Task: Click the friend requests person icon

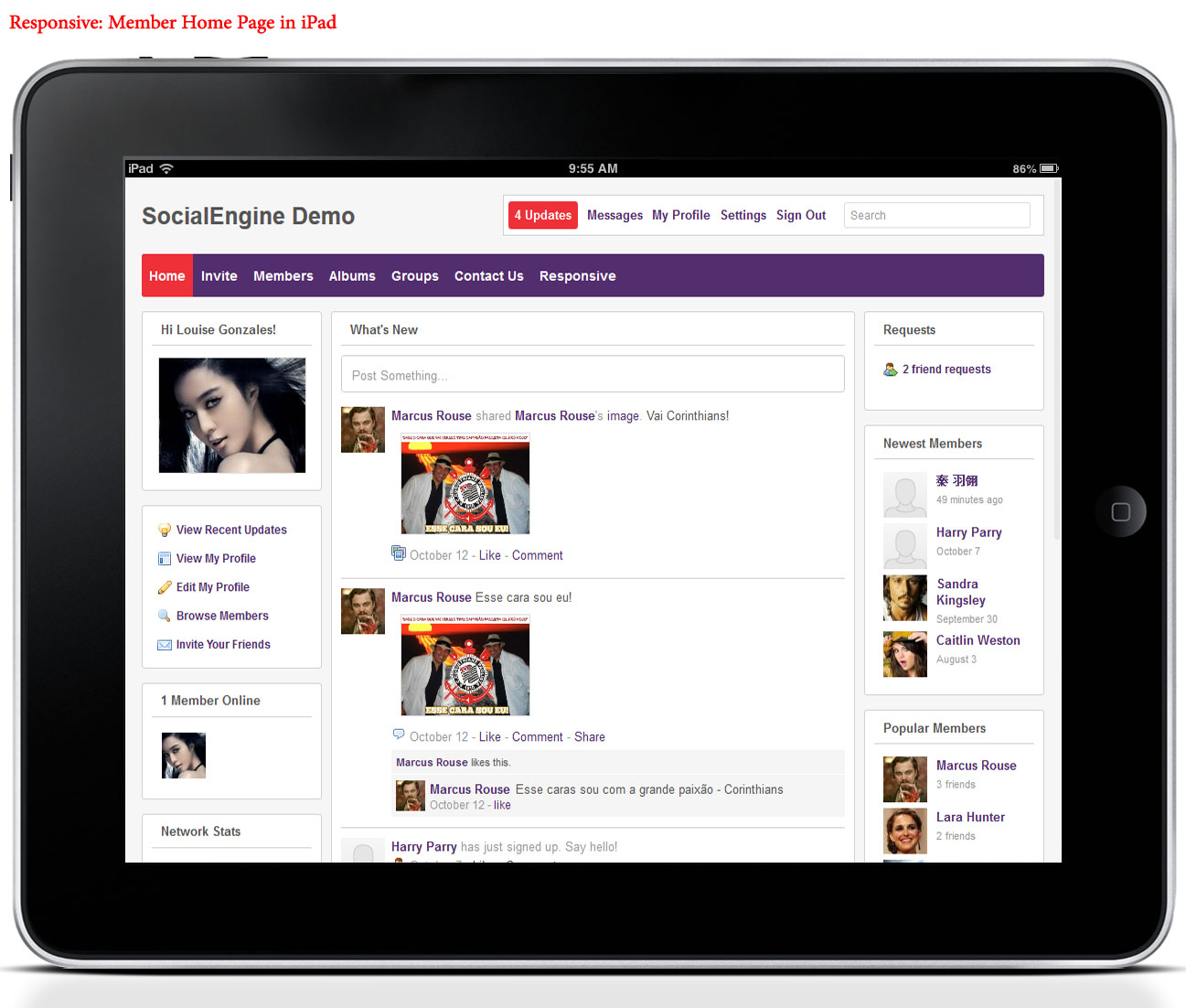Action: 890,370
